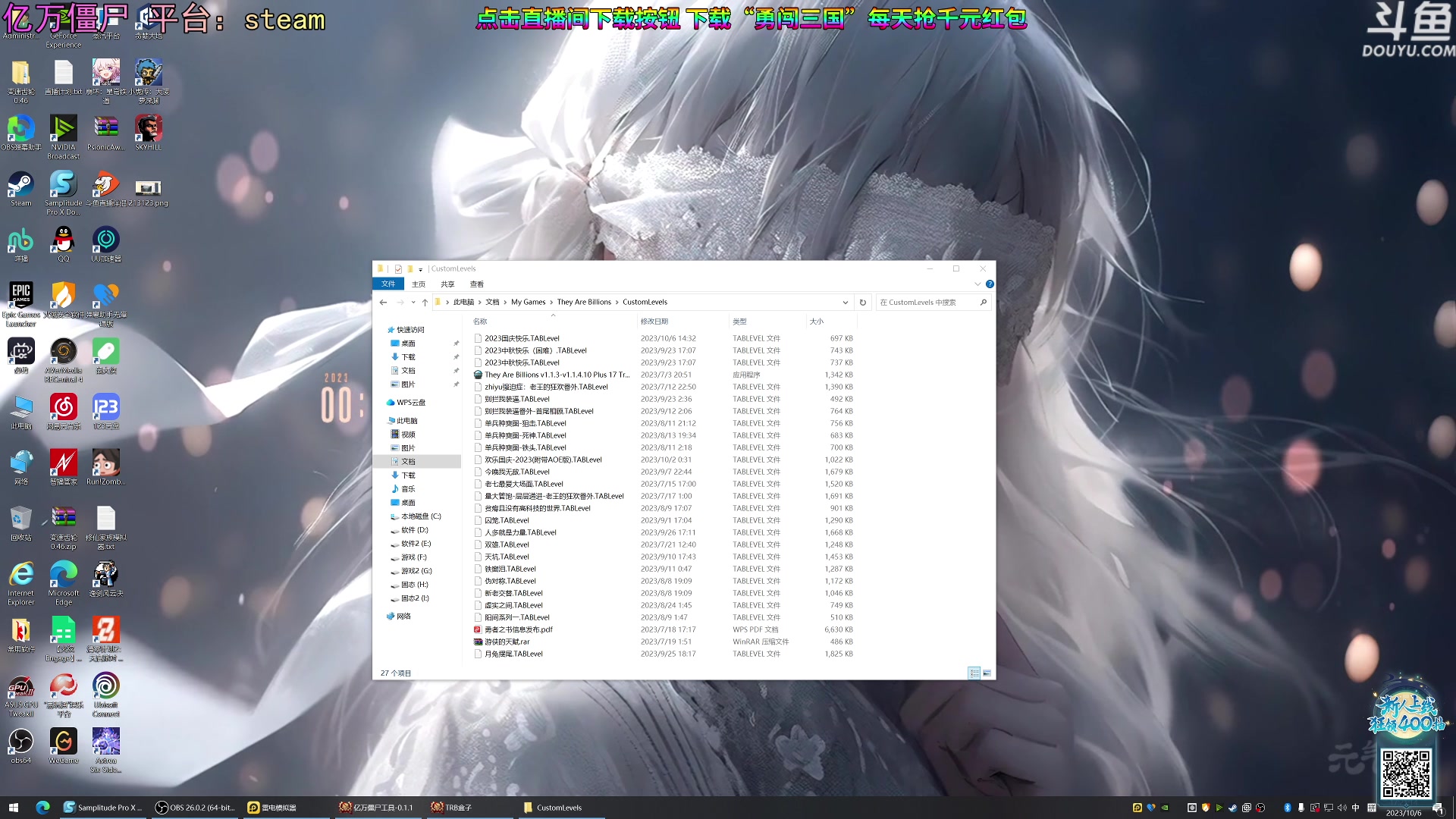
Task: Sort files by 修改日期 column header
Action: pyautogui.click(x=654, y=322)
